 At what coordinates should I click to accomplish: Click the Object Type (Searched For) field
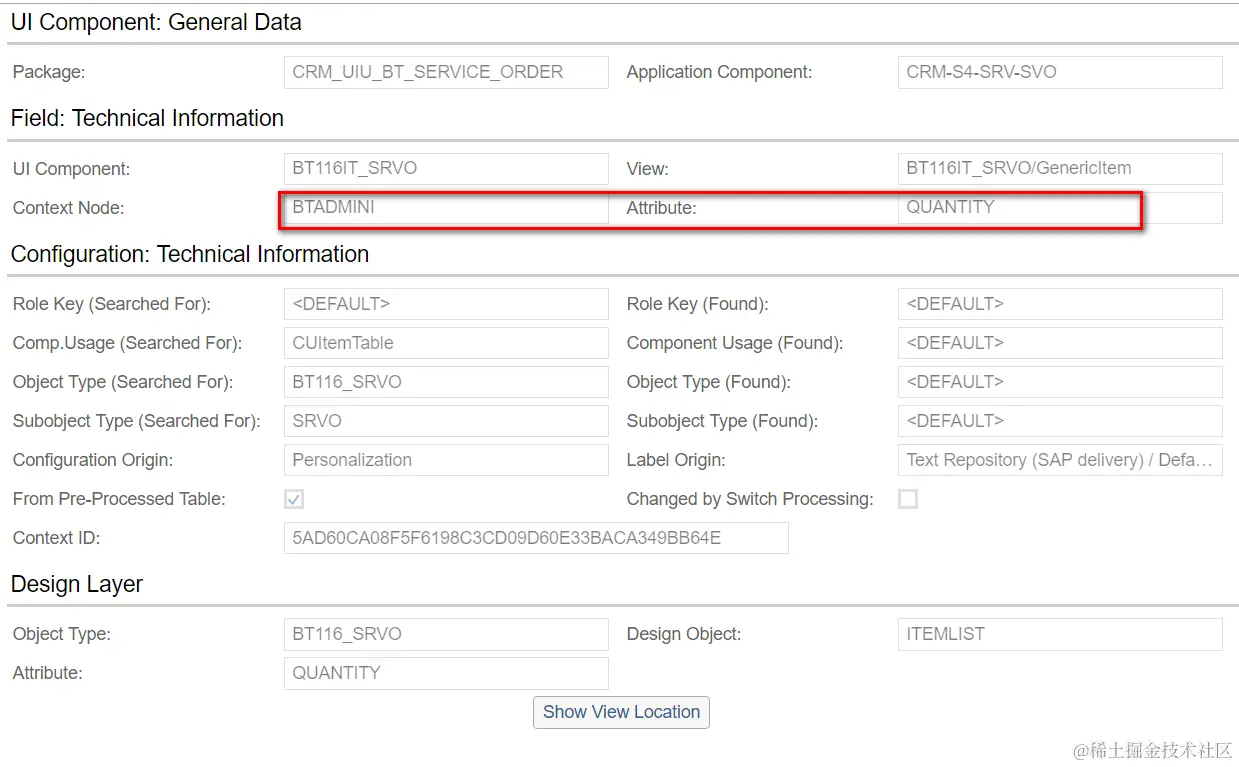(x=446, y=382)
